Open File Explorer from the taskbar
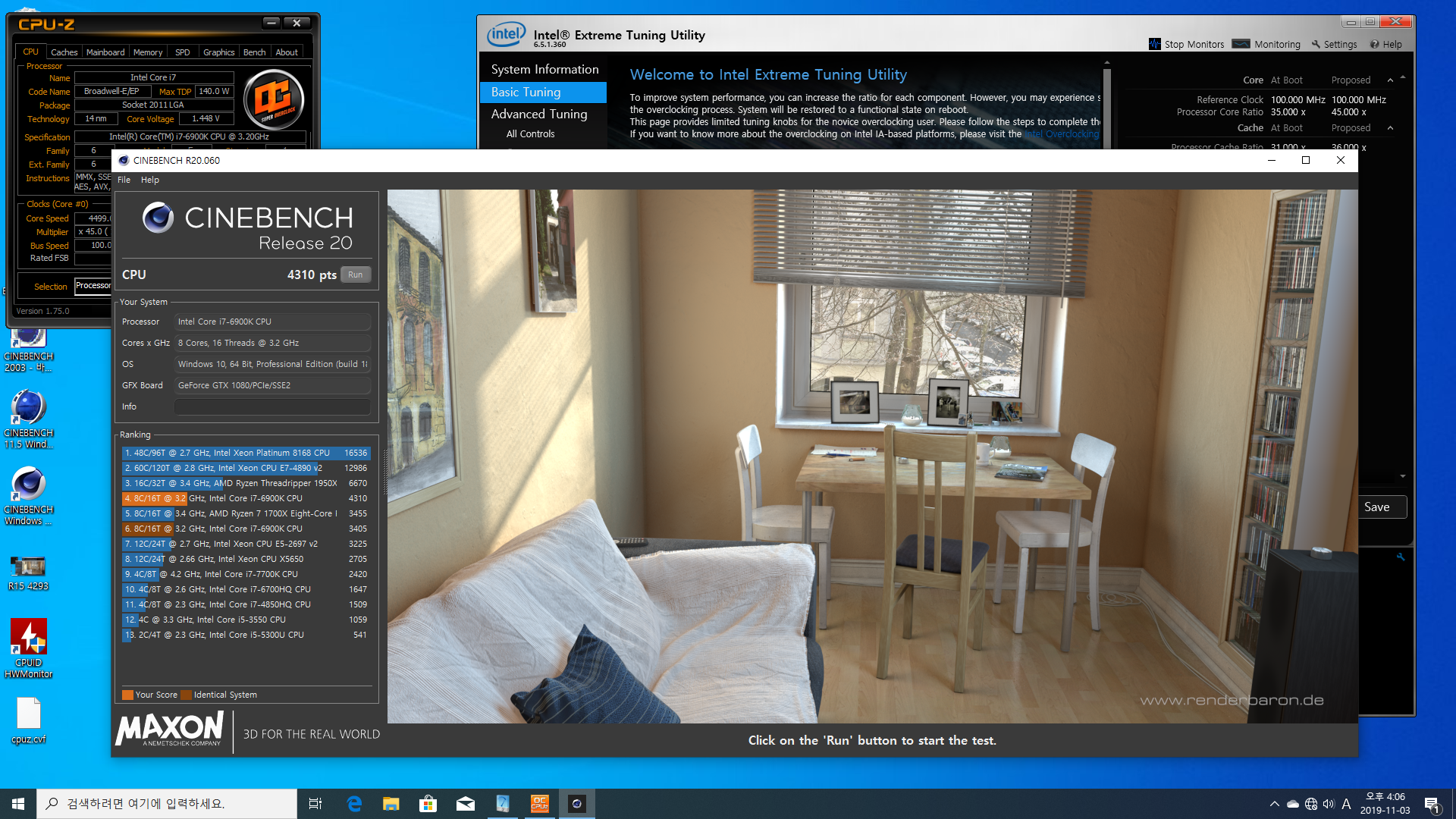 pyautogui.click(x=391, y=804)
